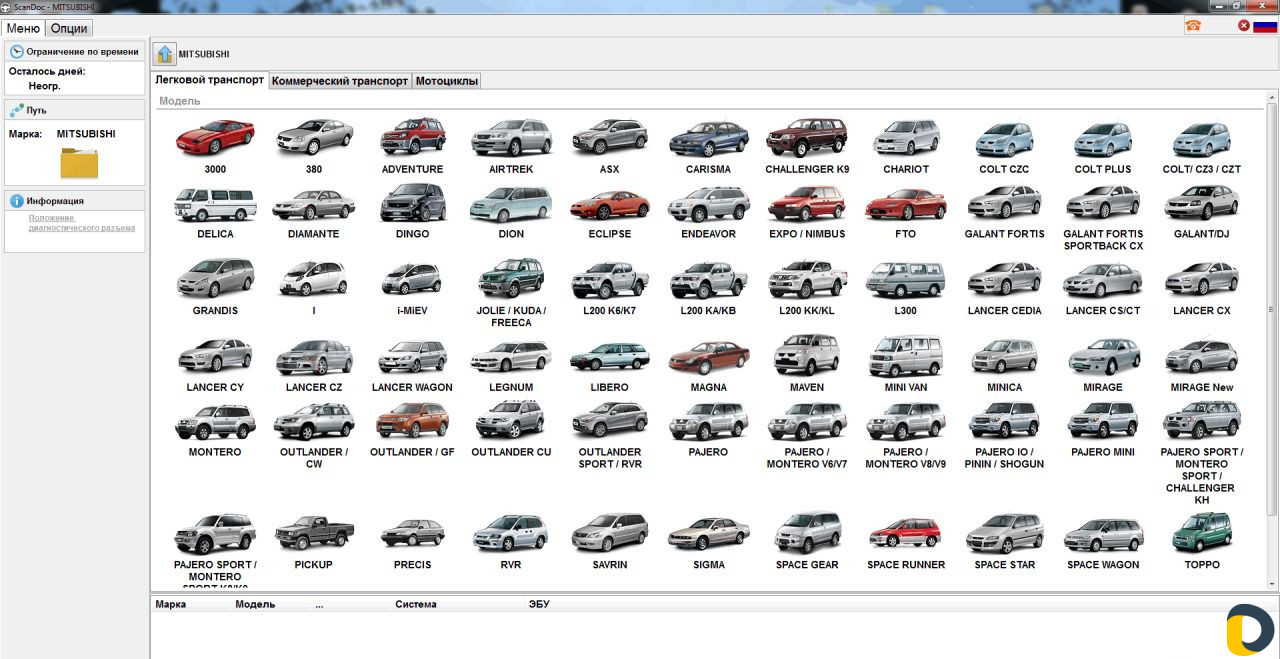1280x659 pixels.
Task: Select the DELICA van
Action: tap(215, 203)
